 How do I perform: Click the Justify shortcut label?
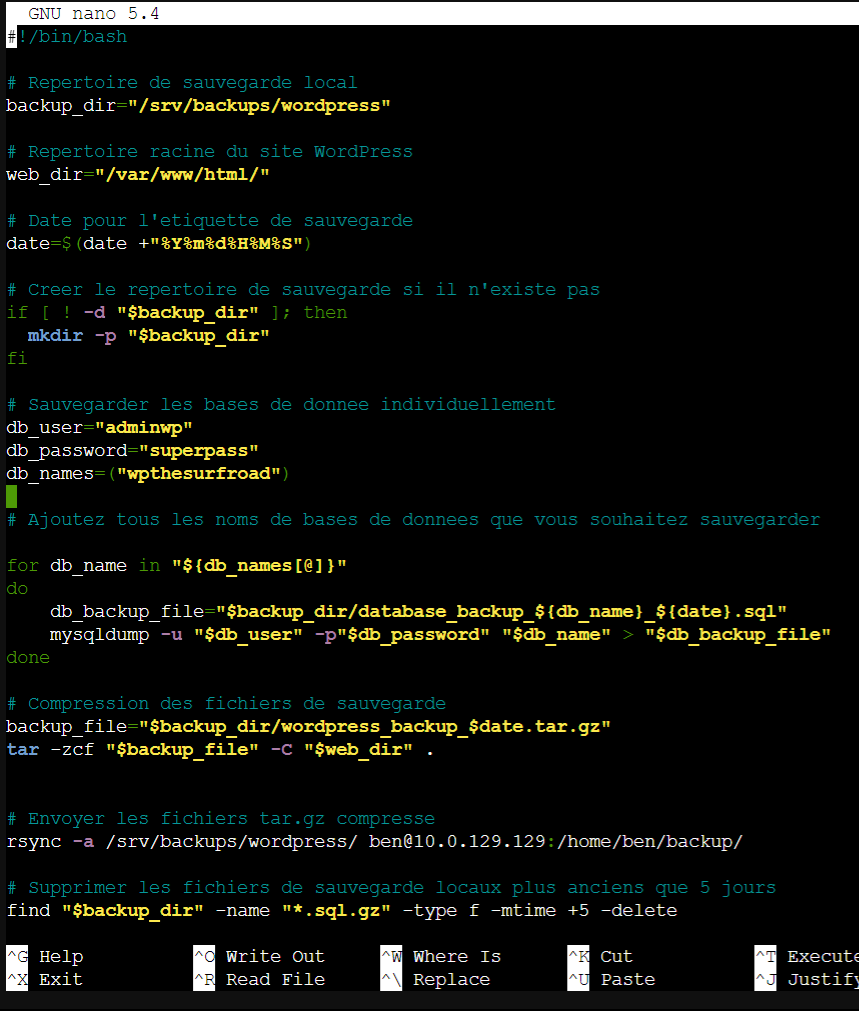(x=821, y=980)
